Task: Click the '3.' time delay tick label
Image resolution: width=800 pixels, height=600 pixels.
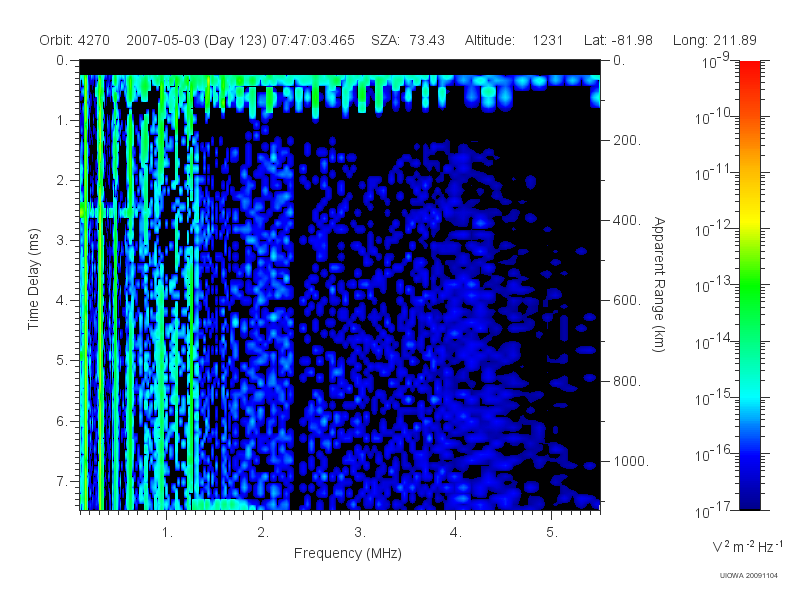Action: pos(62,240)
